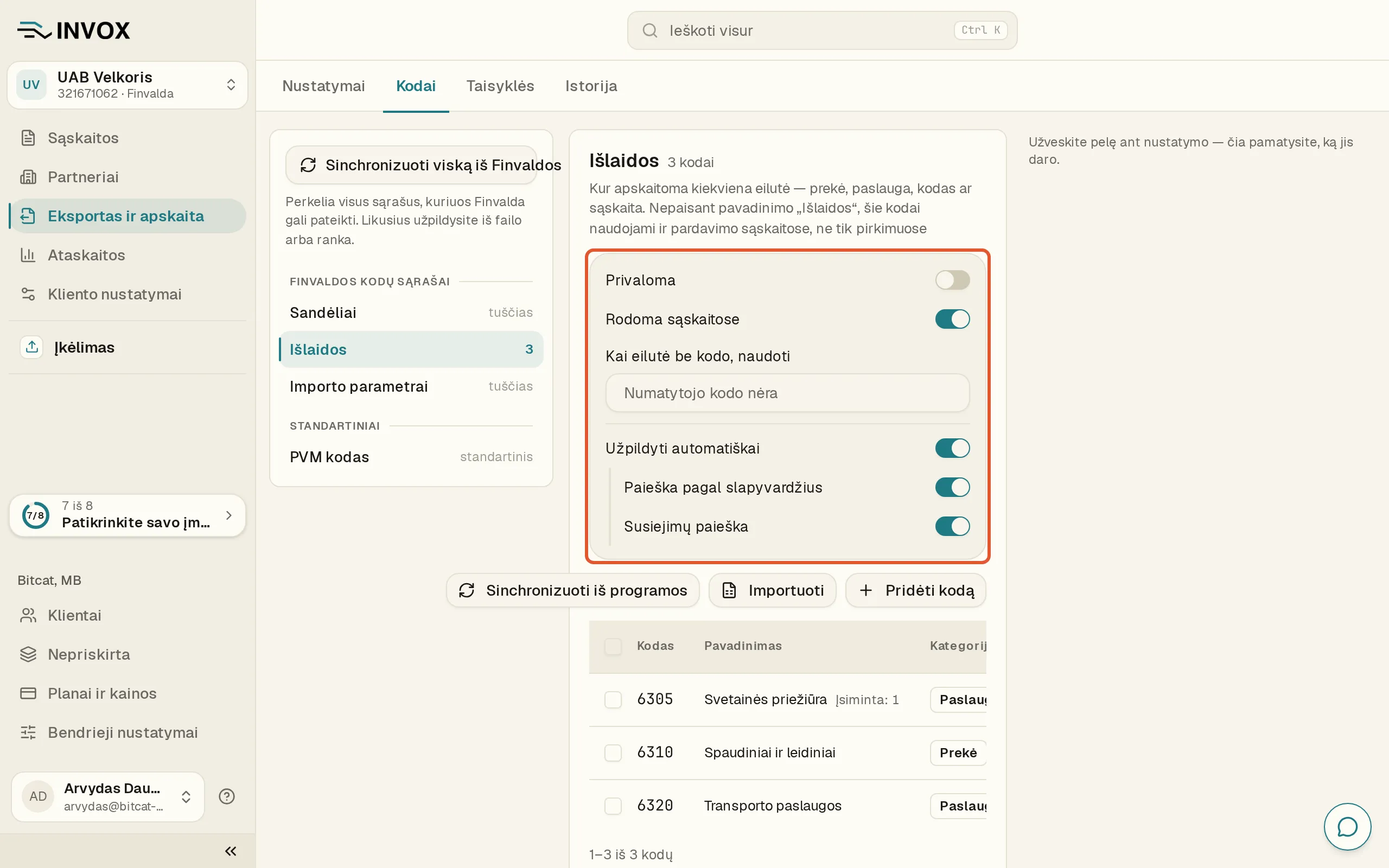Click the INVOX logo
1389x868 pixels.
(x=74, y=30)
